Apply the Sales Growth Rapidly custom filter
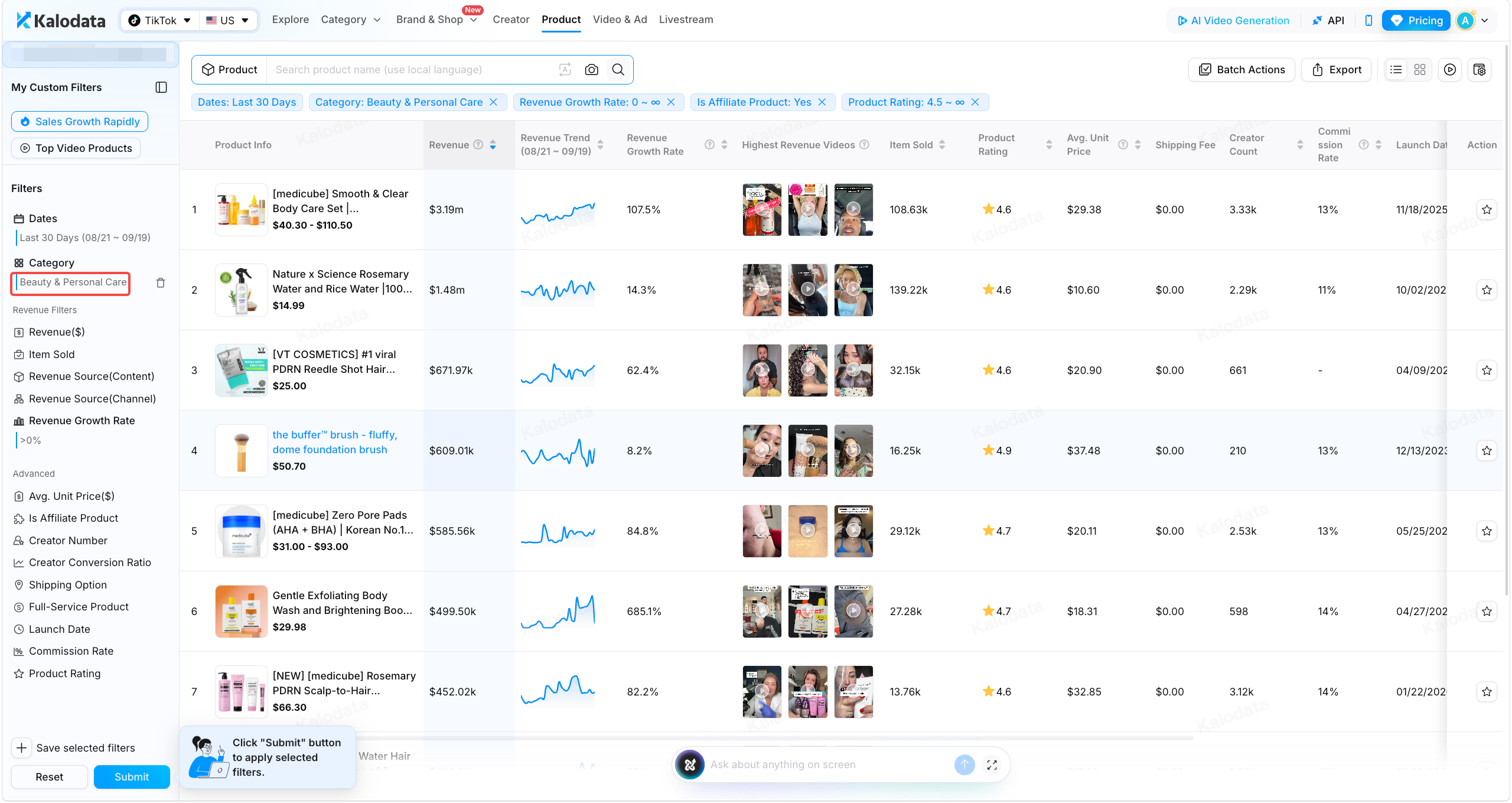 click(80, 122)
